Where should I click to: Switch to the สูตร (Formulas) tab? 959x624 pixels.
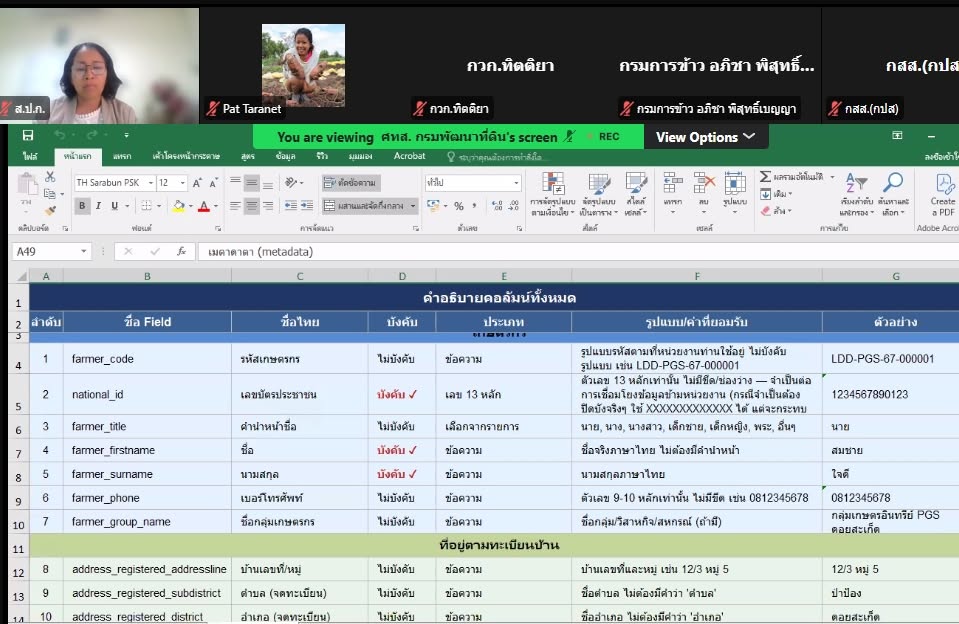(x=248, y=157)
